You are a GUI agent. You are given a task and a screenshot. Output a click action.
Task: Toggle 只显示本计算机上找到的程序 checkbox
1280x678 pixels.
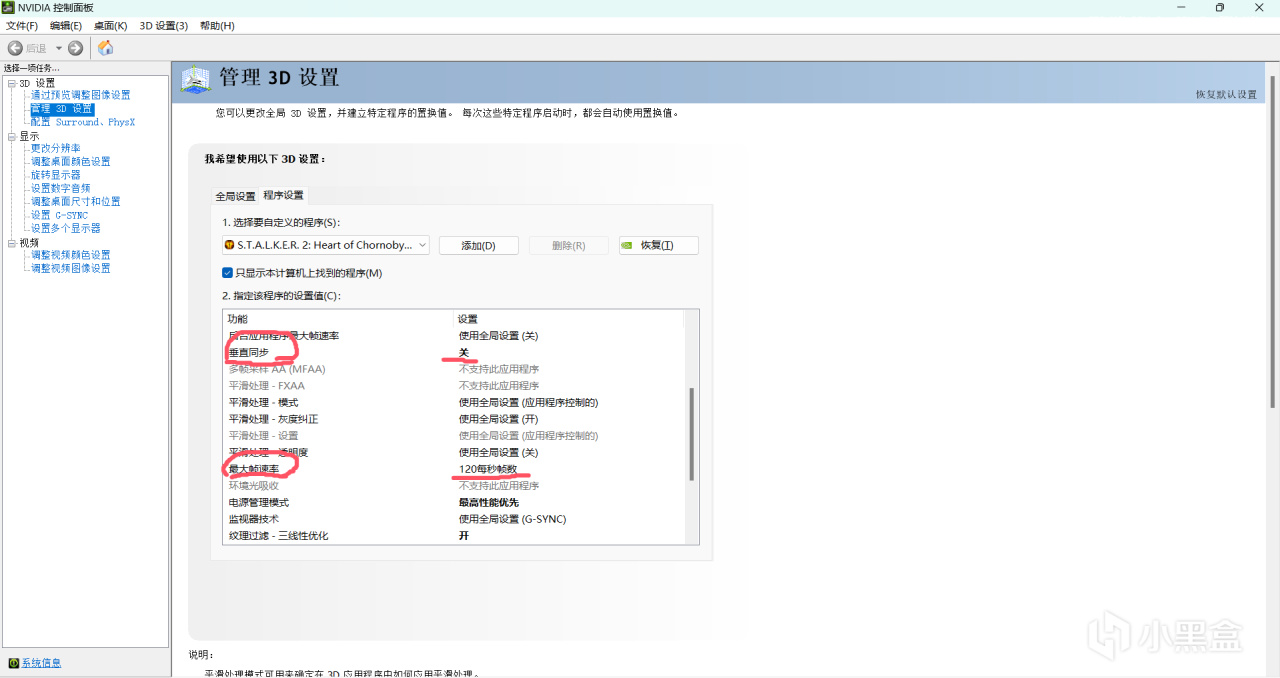pyautogui.click(x=228, y=273)
